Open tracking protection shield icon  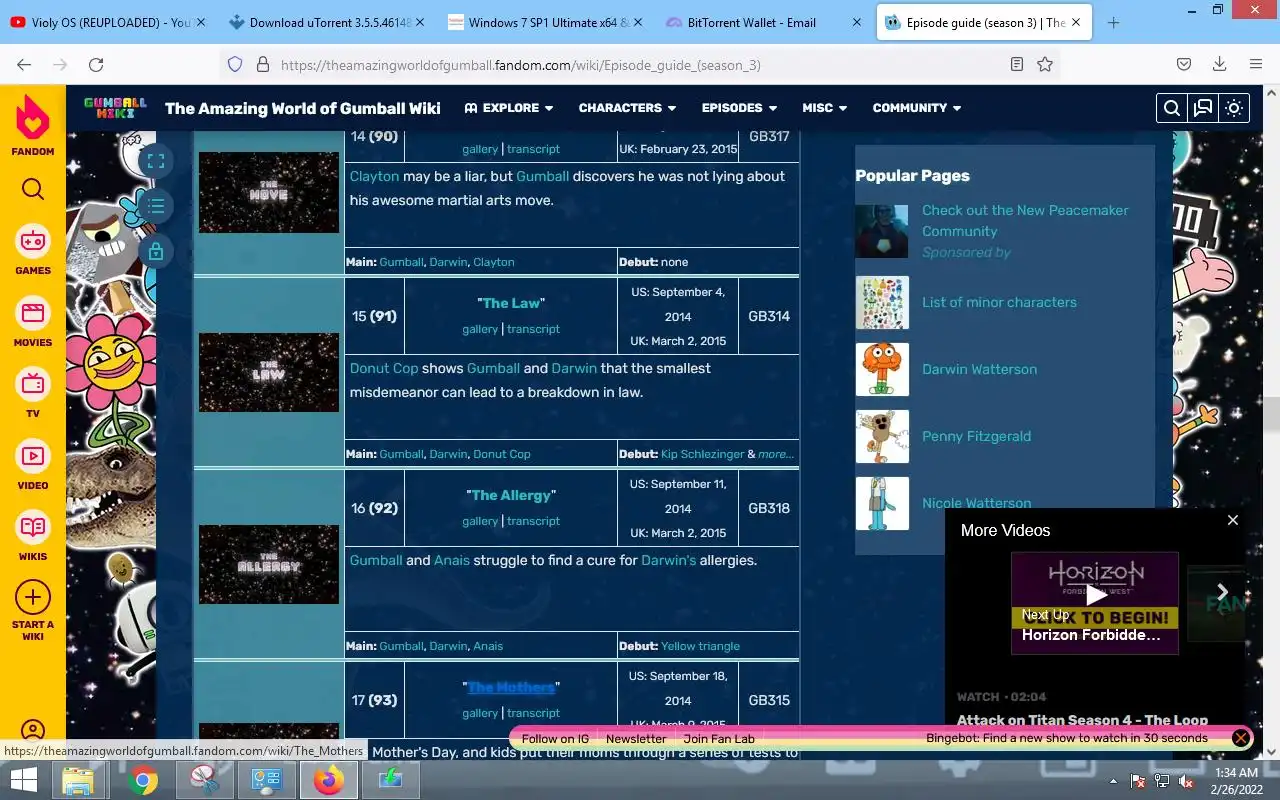(235, 64)
